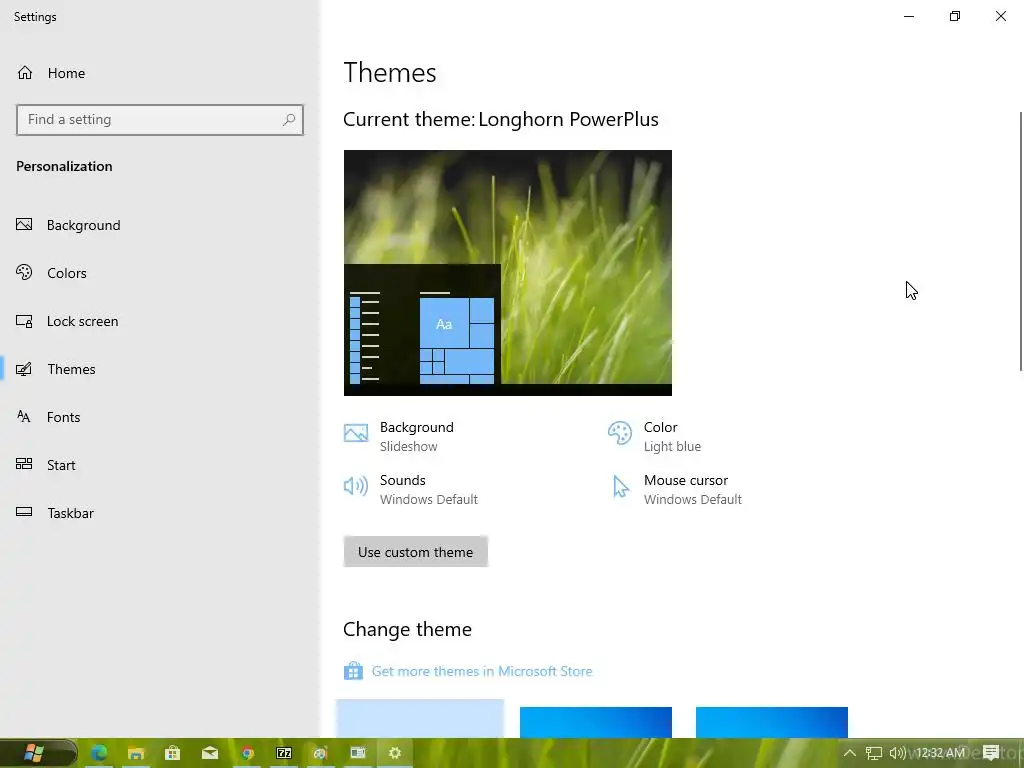Click the Lock screen icon in sidebar
Image resolution: width=1024 pixels, height=768 pixels.
(x=24, y=321)
